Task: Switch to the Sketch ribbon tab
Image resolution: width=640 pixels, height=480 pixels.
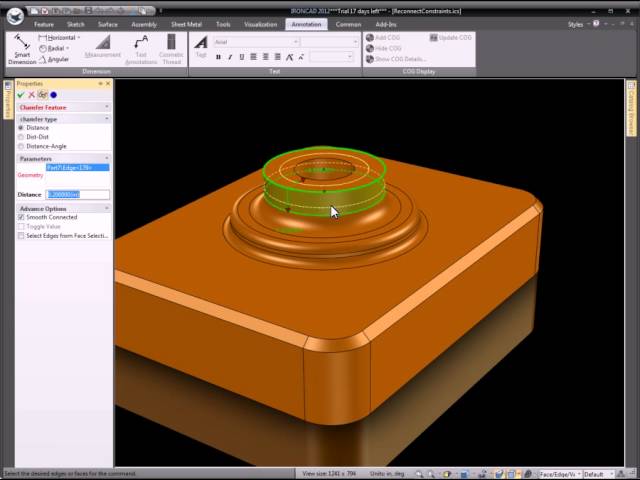Action: (x=76, y=24)
